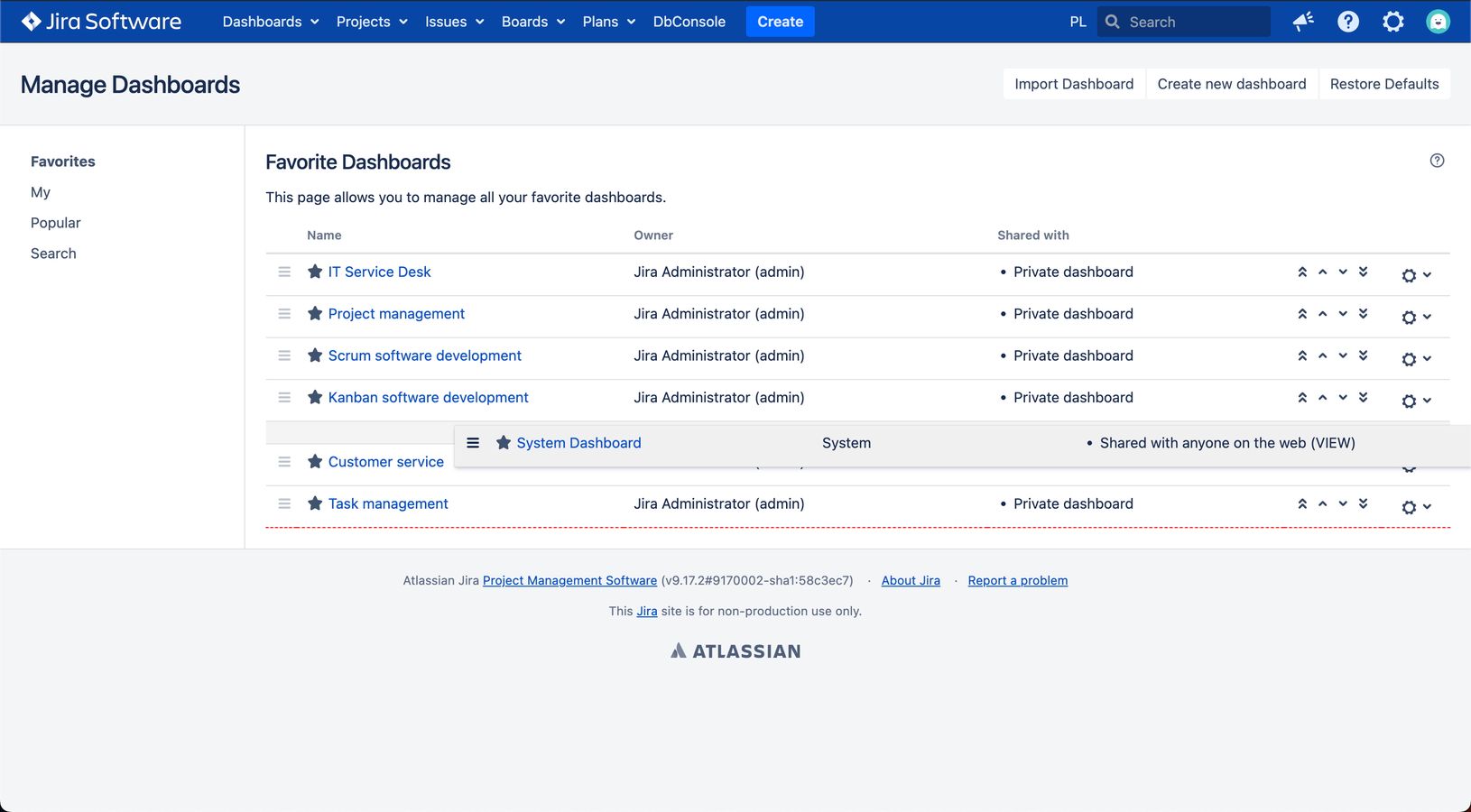This screenshot has height=812, width=1471.
Task: Unfavorite IT Service Desk star
Action: [315, 272]
